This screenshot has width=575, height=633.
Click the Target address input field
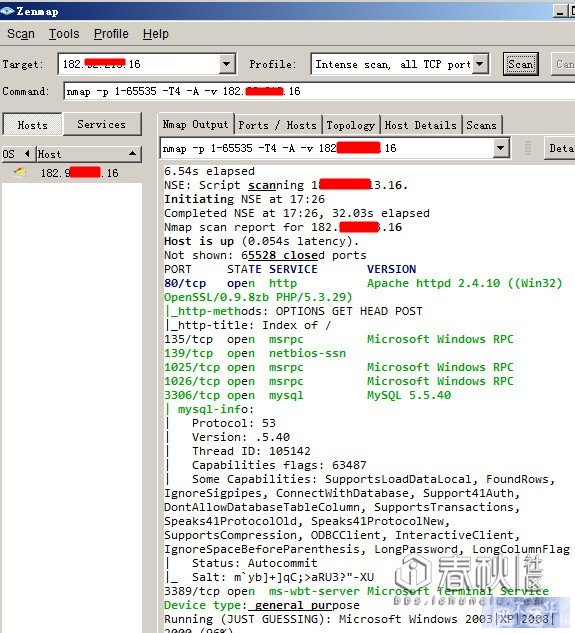pos(139,64)
